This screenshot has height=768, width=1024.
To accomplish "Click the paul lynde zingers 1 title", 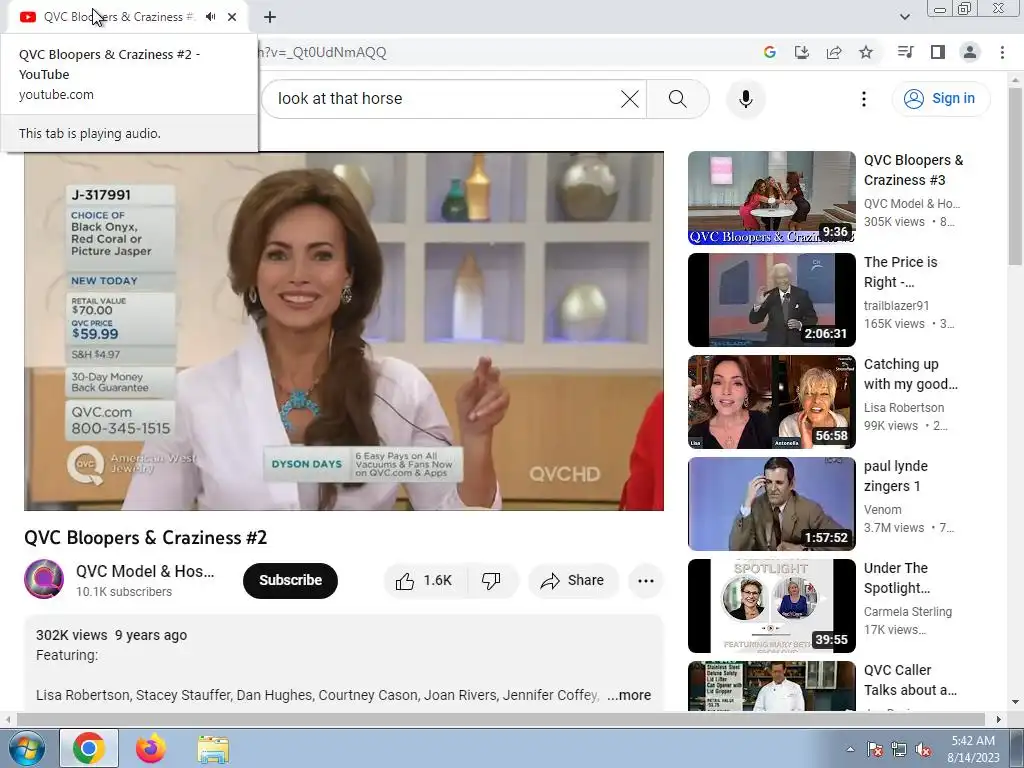I will 896,475.
